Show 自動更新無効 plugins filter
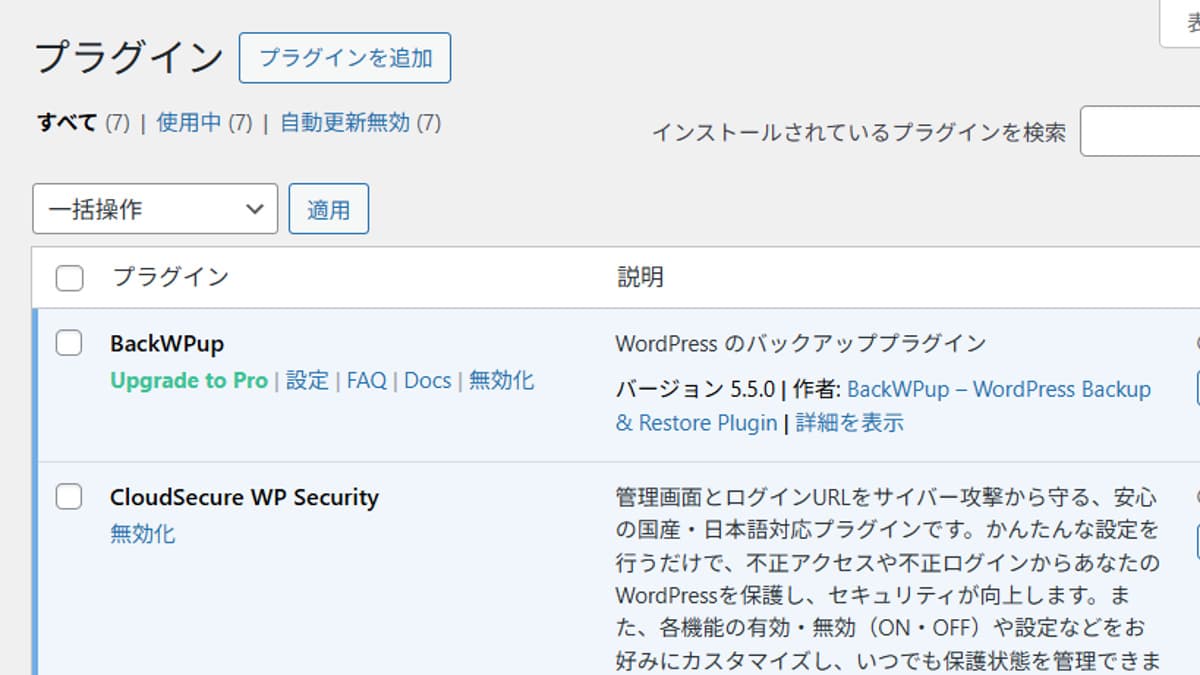 (345, 123)
